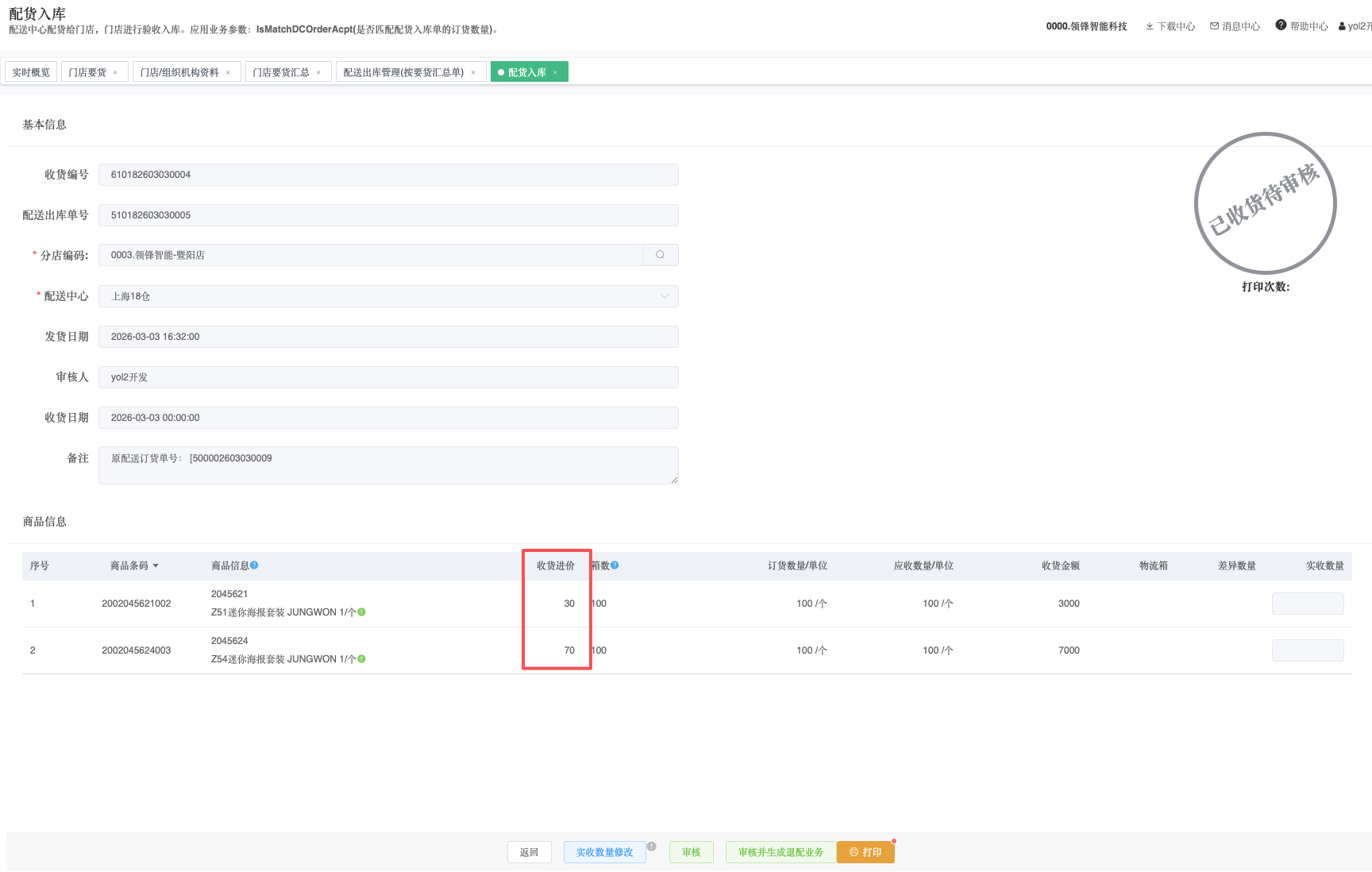The height and width of the screenshot is (872, 1372).
Task: Click 收货进价 value 30 in row 1
Action: pyautogui.click(x=569, y=604)
